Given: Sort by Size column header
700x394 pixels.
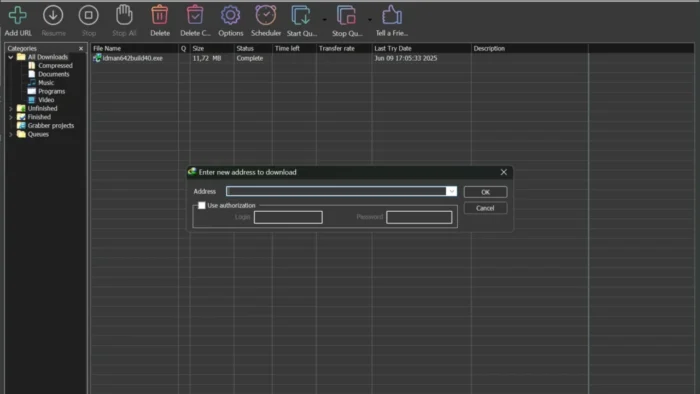Looking at the screenshot, I should pos(212,48).
